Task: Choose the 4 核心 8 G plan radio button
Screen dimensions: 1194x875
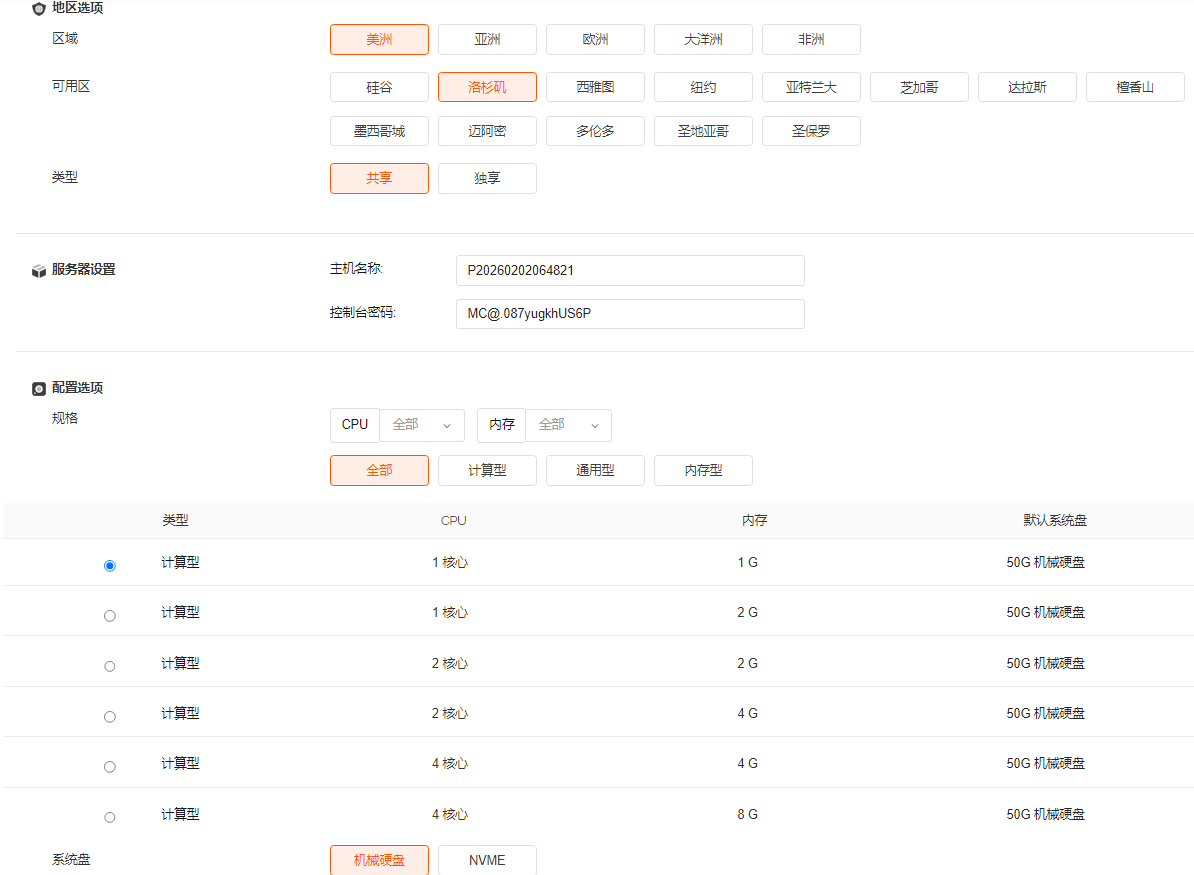Action: (x=110, y=817)
